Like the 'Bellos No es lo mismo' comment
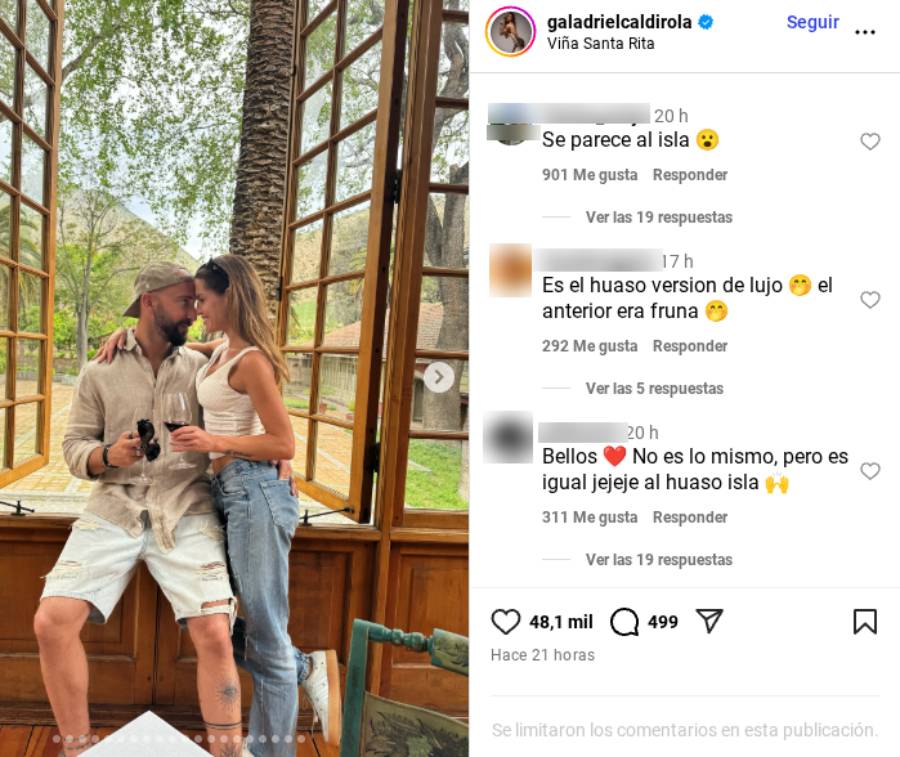This screenshot has height=757, width=900. click(x=870, y=471)
